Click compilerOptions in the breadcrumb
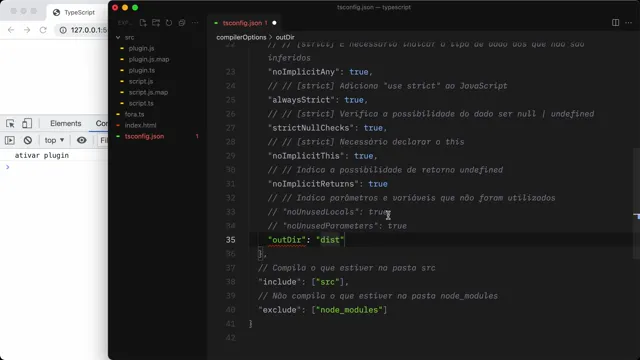 click(241, 37)
